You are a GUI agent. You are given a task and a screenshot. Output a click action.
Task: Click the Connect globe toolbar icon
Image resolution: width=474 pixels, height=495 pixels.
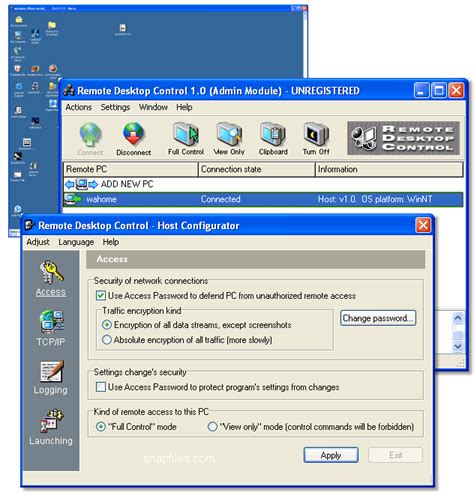pyautogui.click(x=90, y=134)
